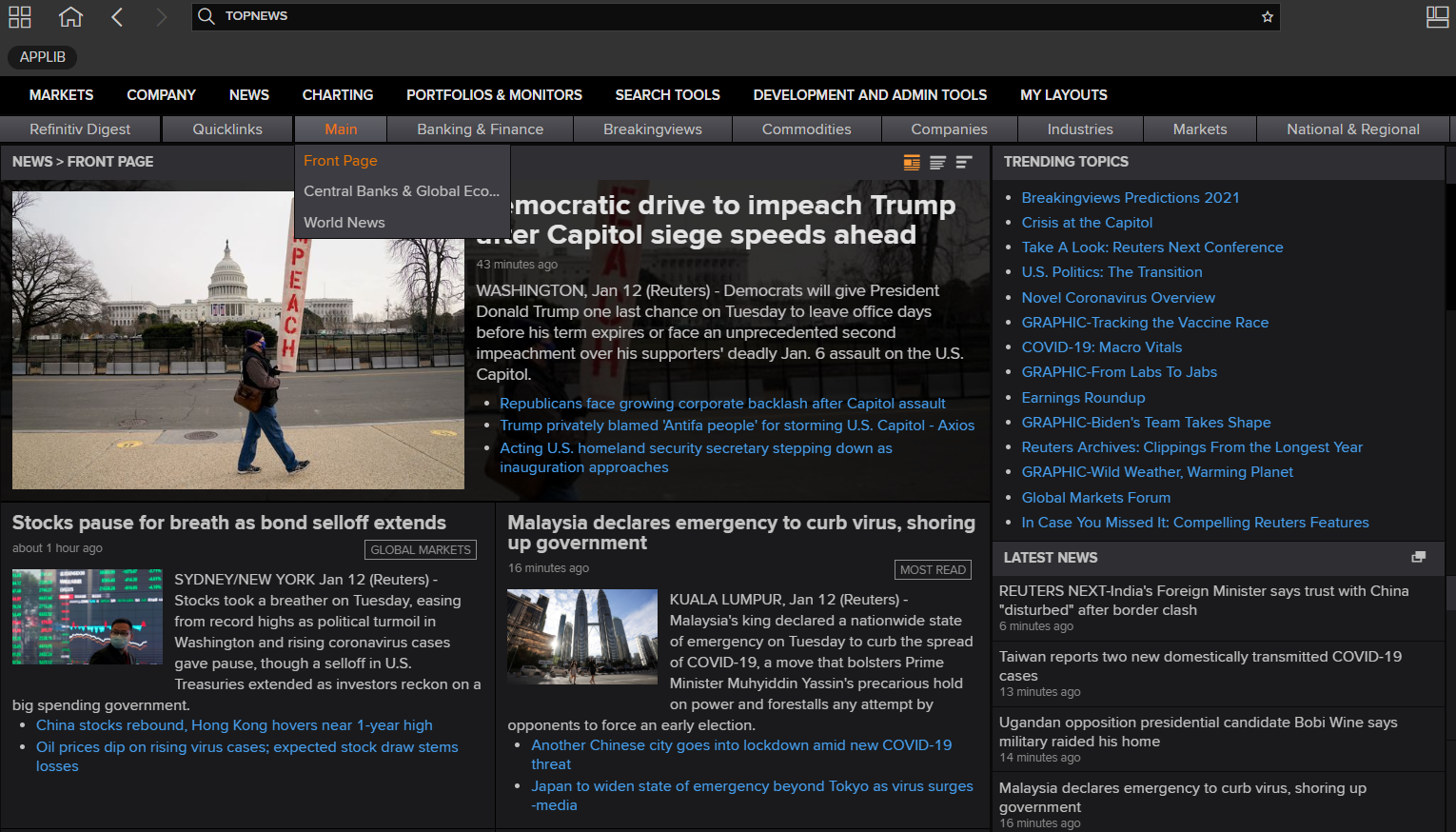Open the SEARCH TOOLS menu

point(667,95)
